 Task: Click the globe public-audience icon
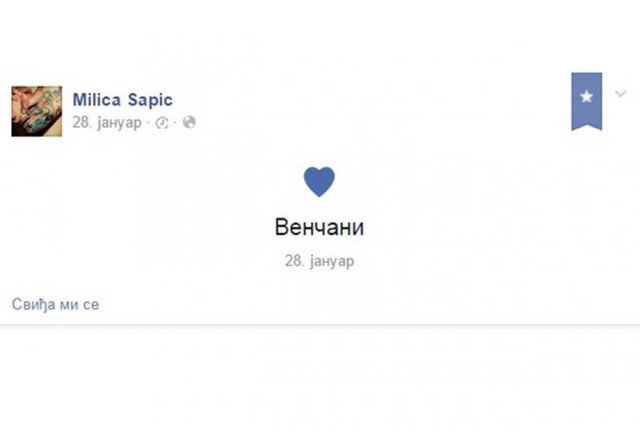tap(190, 122)
